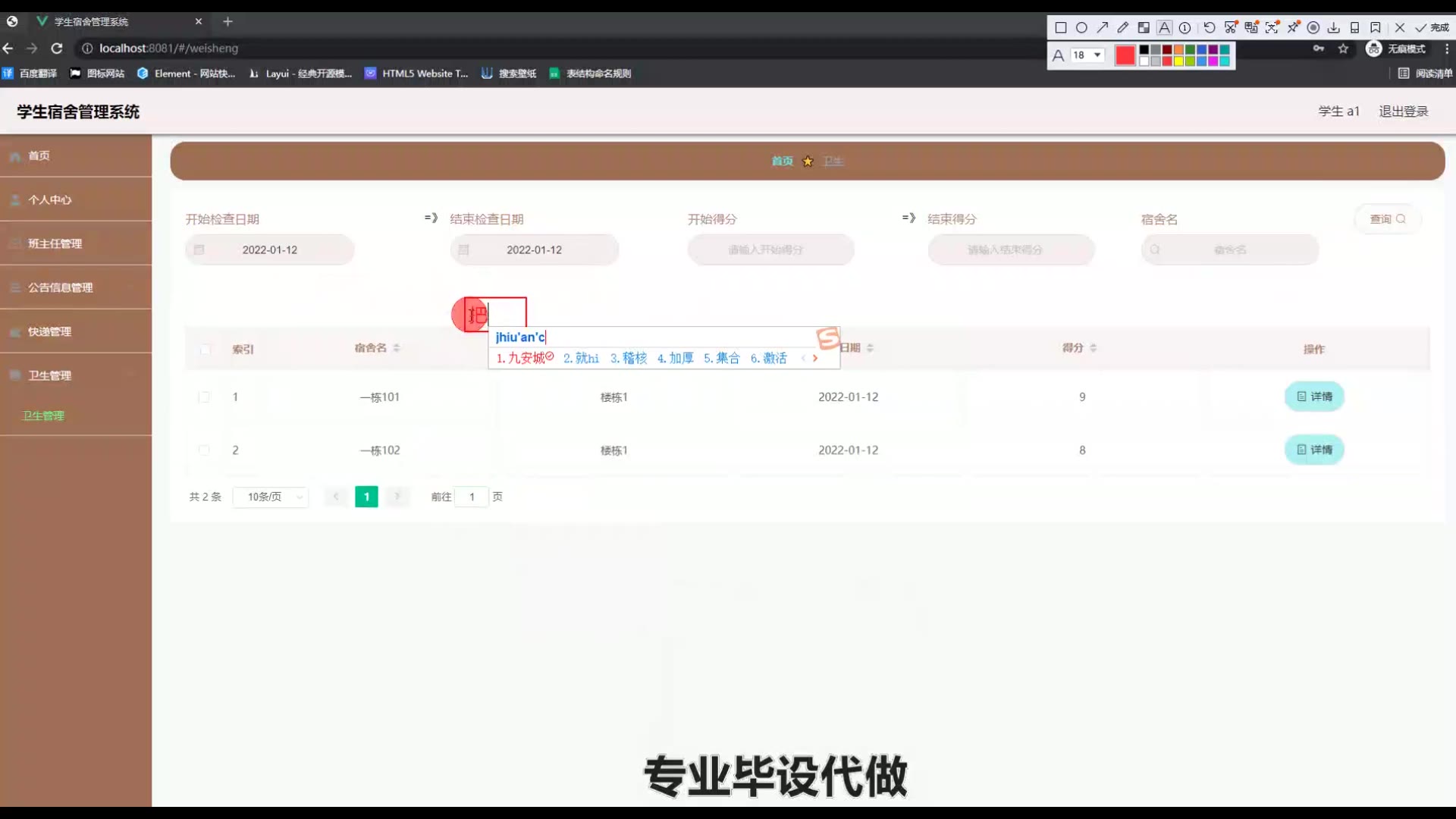Click the bookmark collect icon
The height and width of the screenshot is (819, 1456).
click(x=1376, y=28)
